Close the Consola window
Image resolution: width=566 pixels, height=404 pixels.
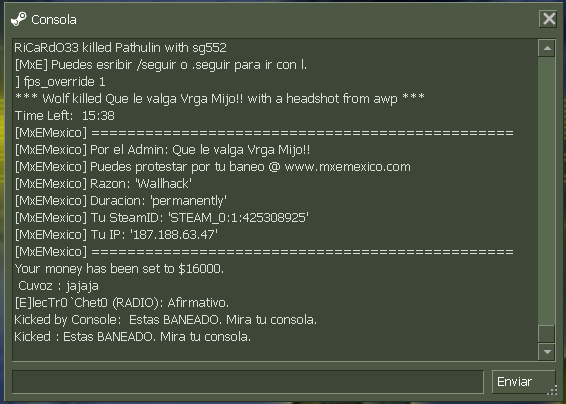[549, 18]
